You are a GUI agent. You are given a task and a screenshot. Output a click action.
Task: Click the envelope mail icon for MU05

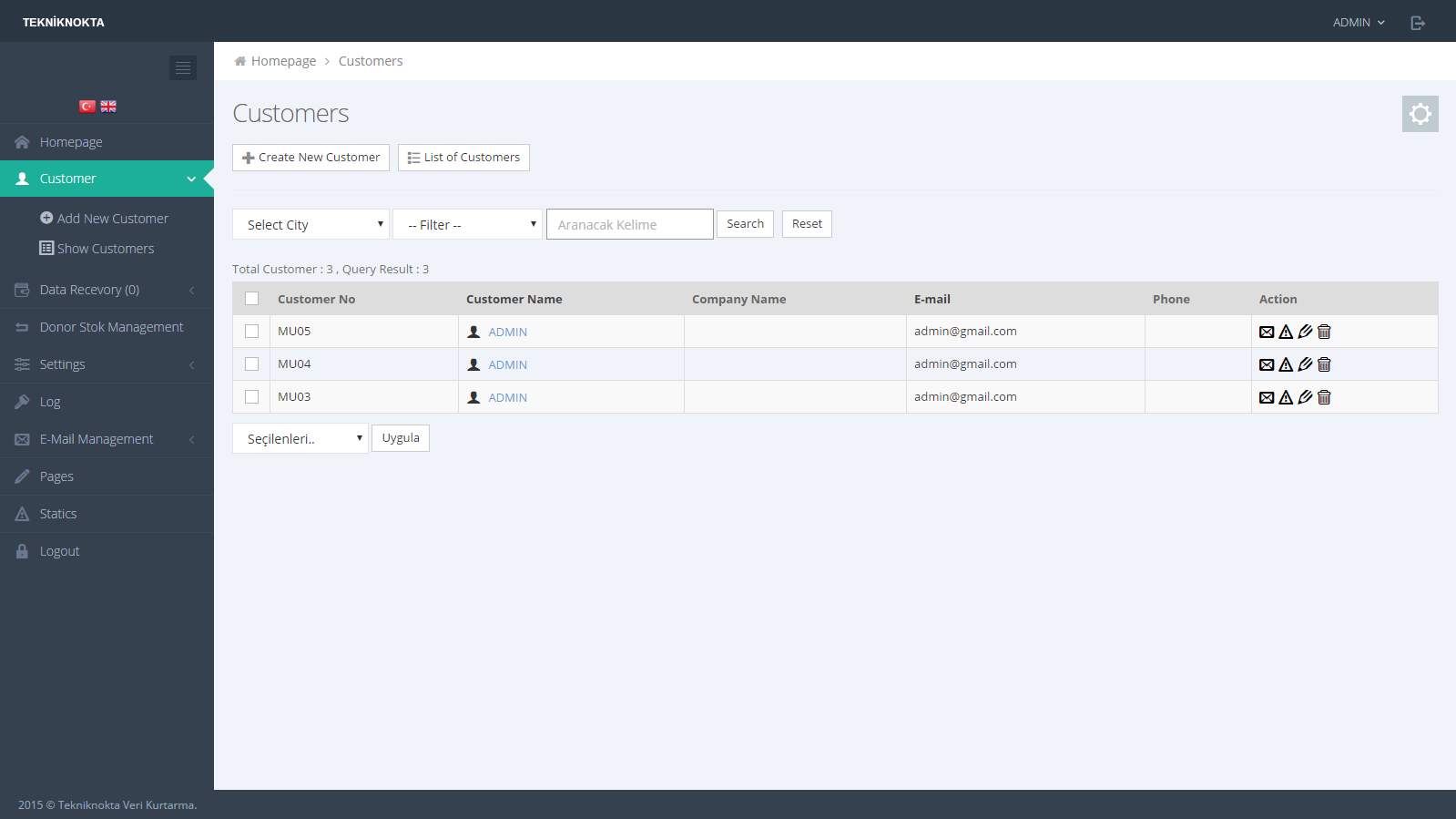tap(1266, 332)
